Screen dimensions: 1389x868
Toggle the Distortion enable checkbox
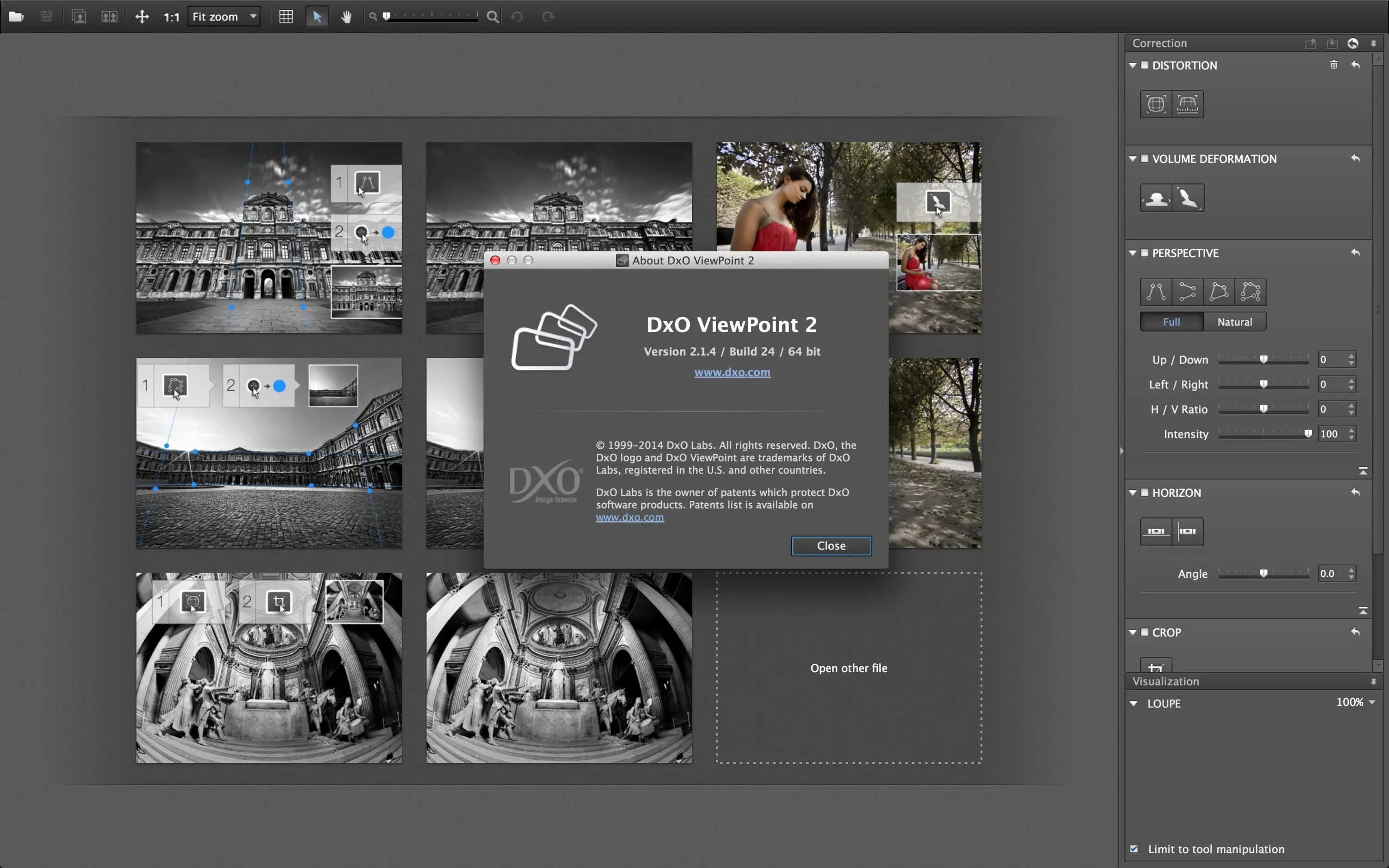(1145, 65)
